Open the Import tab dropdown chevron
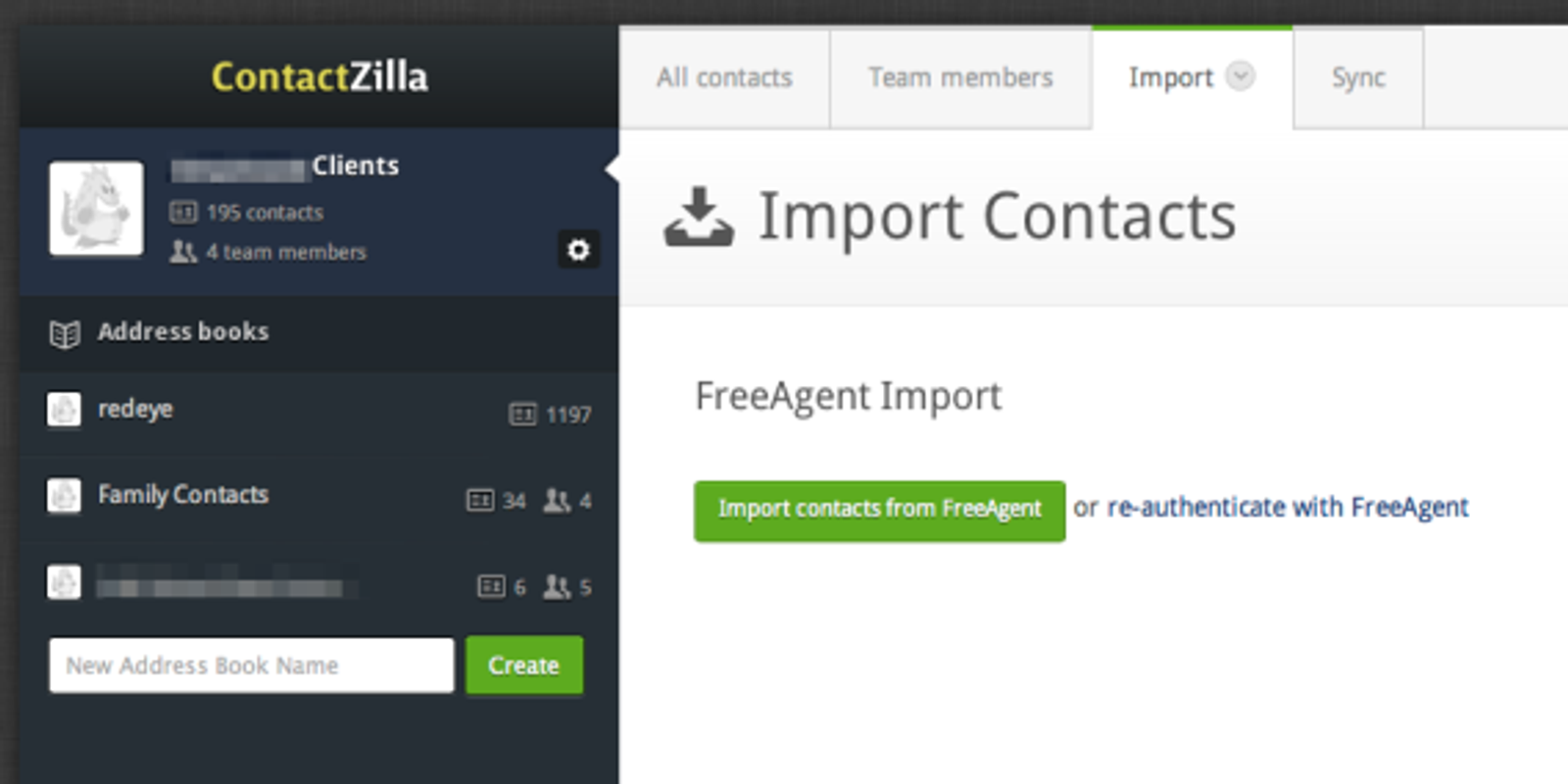 [x=1242, y=77]
